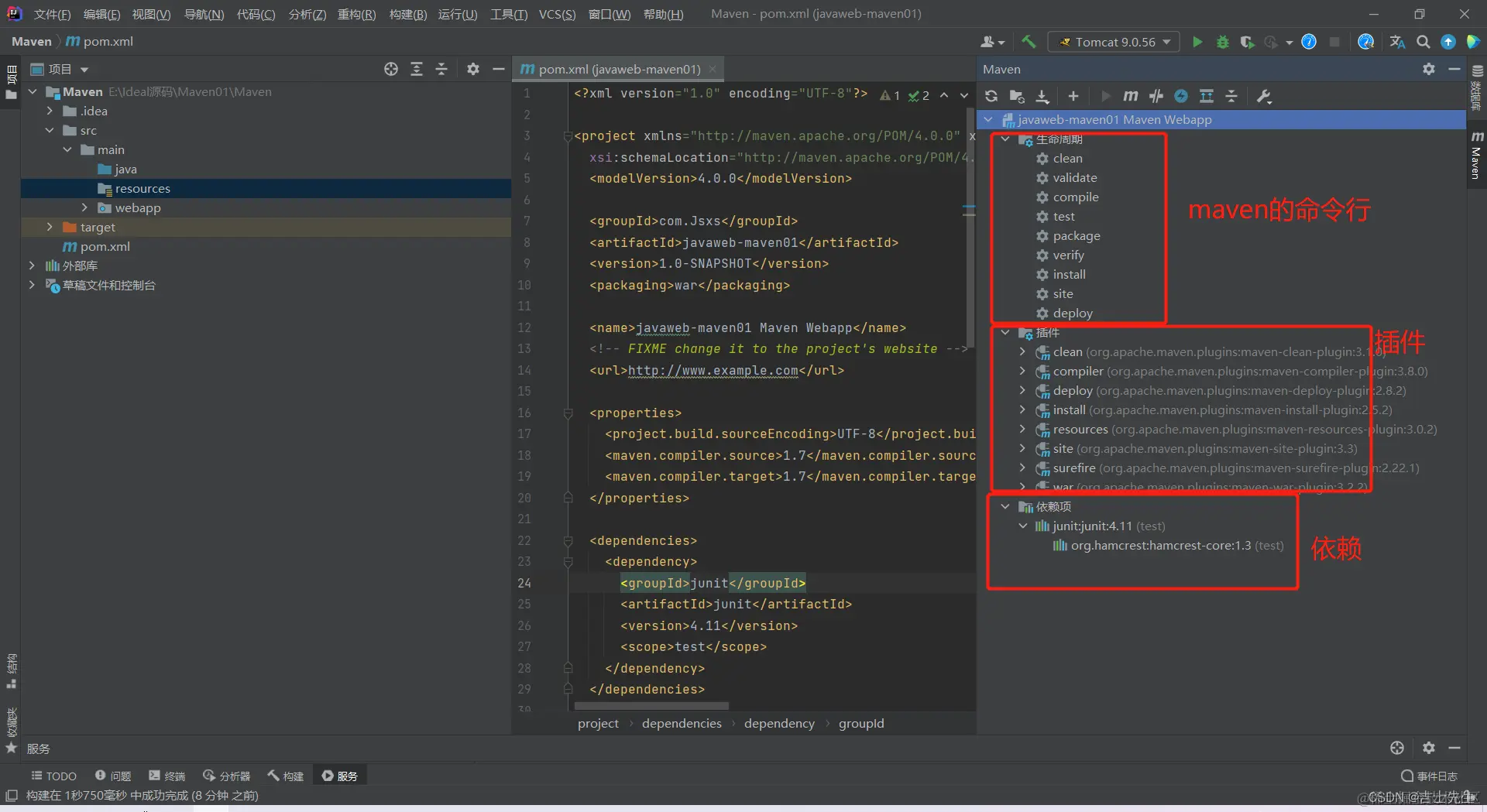The height and width of the screenshot is (812, 1487).
Task: Click generate sources and update folders icon
Action: [x=1017, y=96]
